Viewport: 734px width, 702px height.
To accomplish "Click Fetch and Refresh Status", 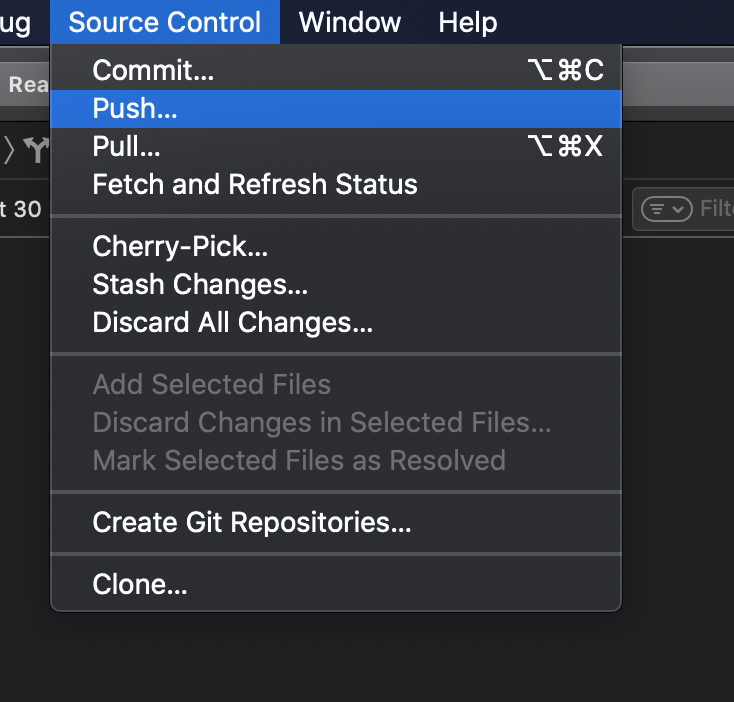I will [x=255, y=185].
